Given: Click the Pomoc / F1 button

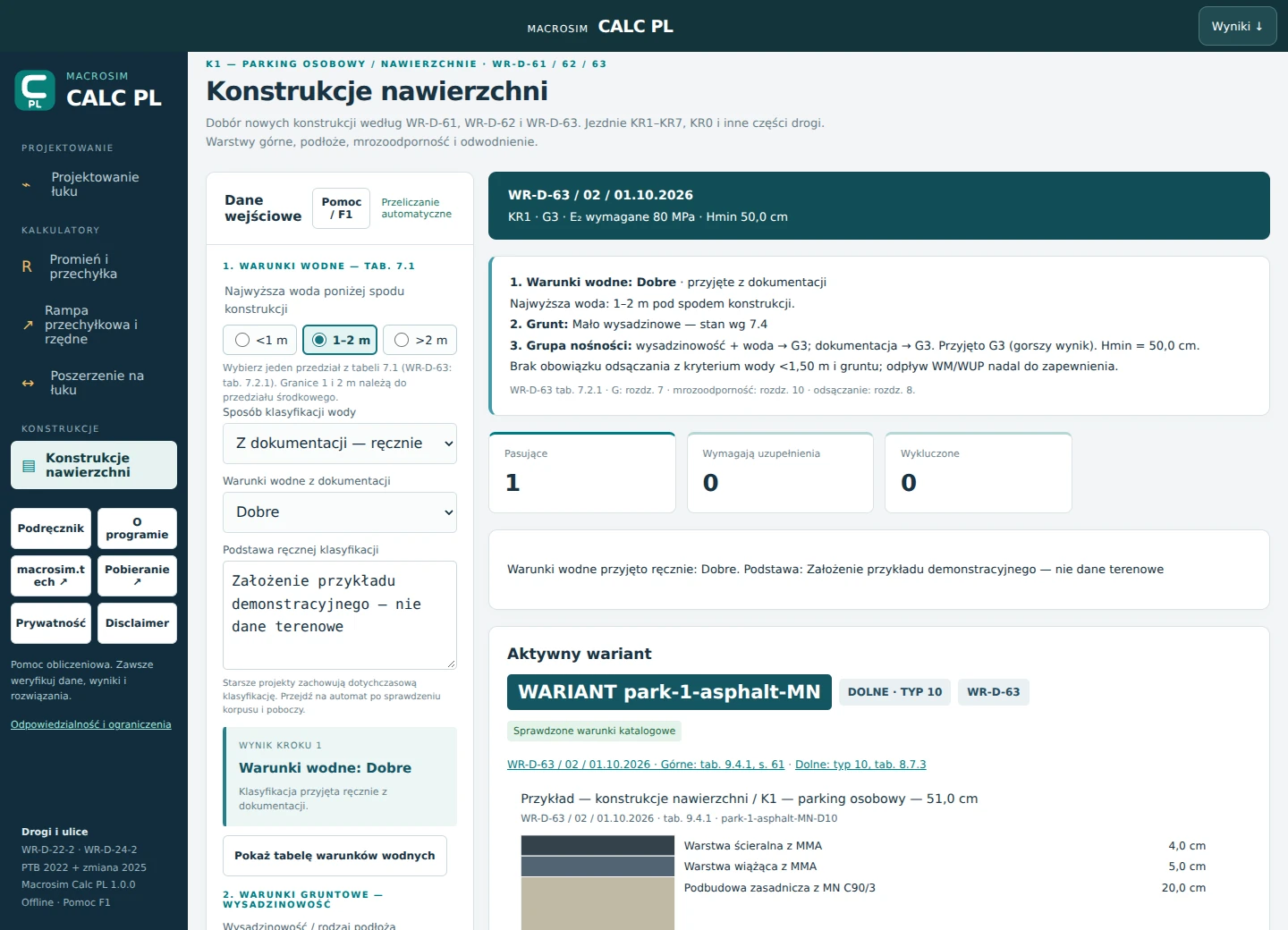Looking at the screenshot, I should 341,208.
